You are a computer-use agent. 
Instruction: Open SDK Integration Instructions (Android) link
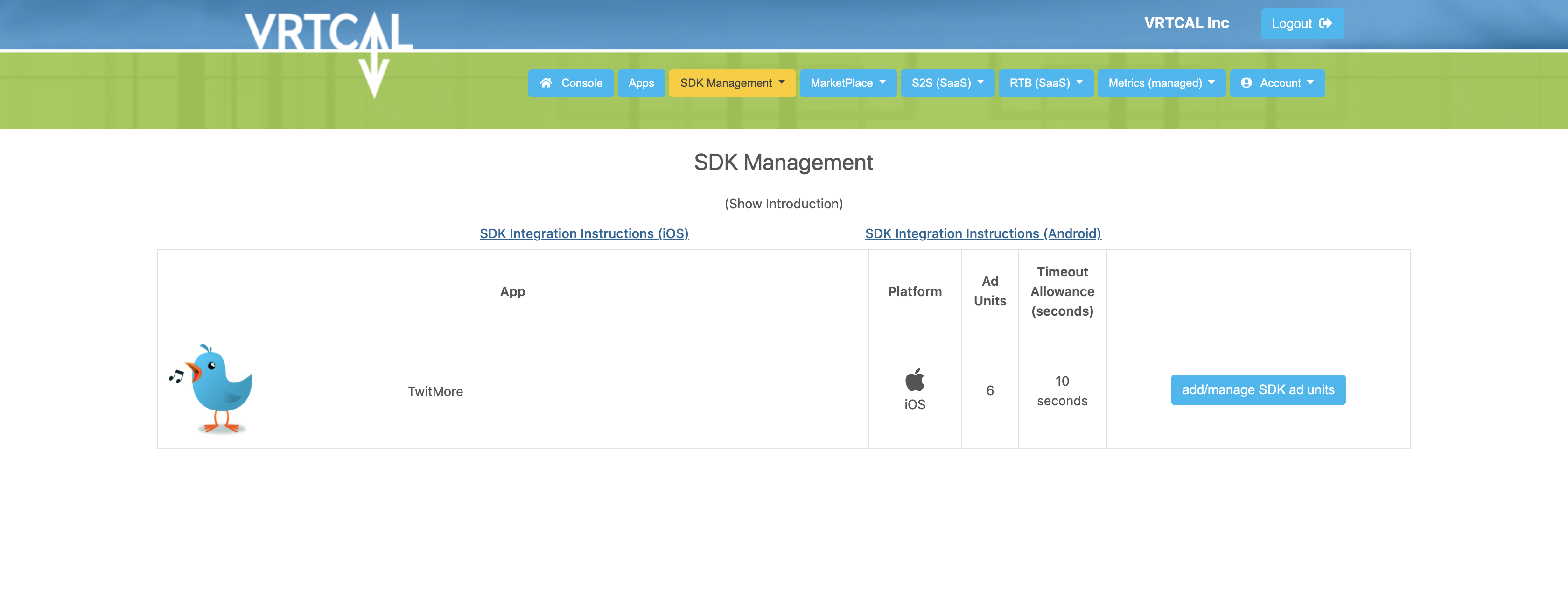coord(983,233)
